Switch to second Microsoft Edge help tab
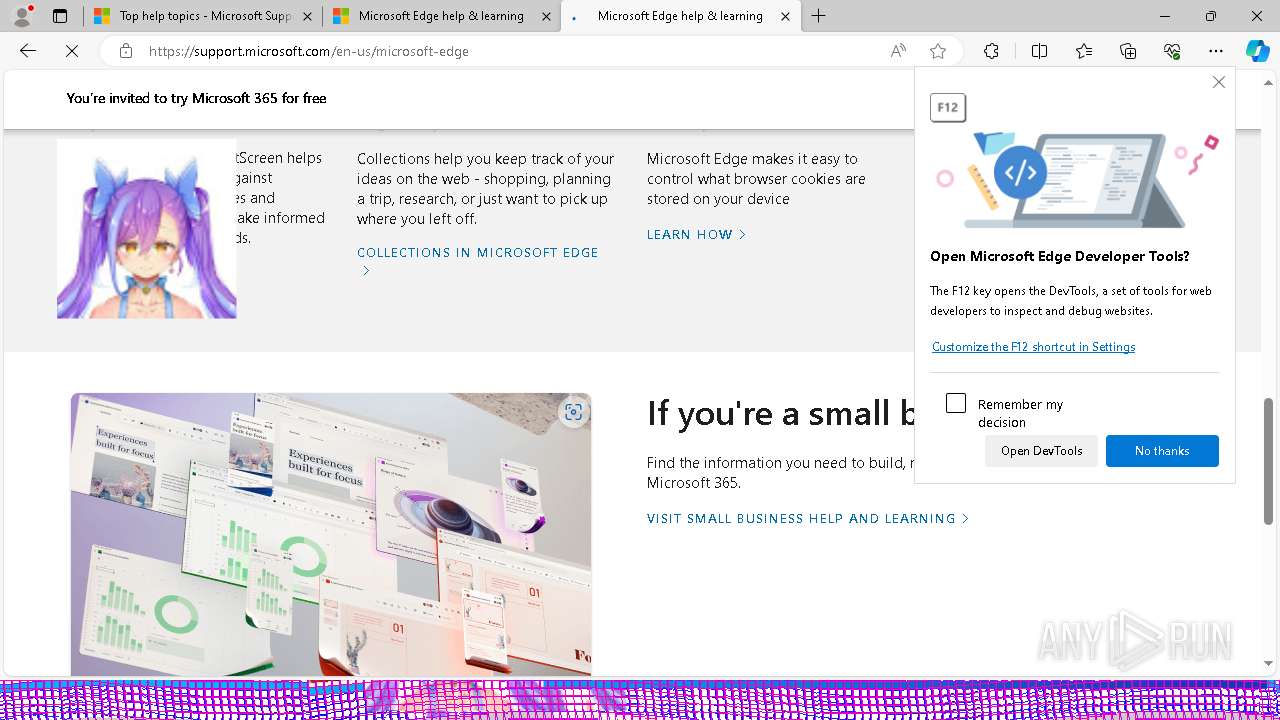1280x720 pixels. [441, 16]
